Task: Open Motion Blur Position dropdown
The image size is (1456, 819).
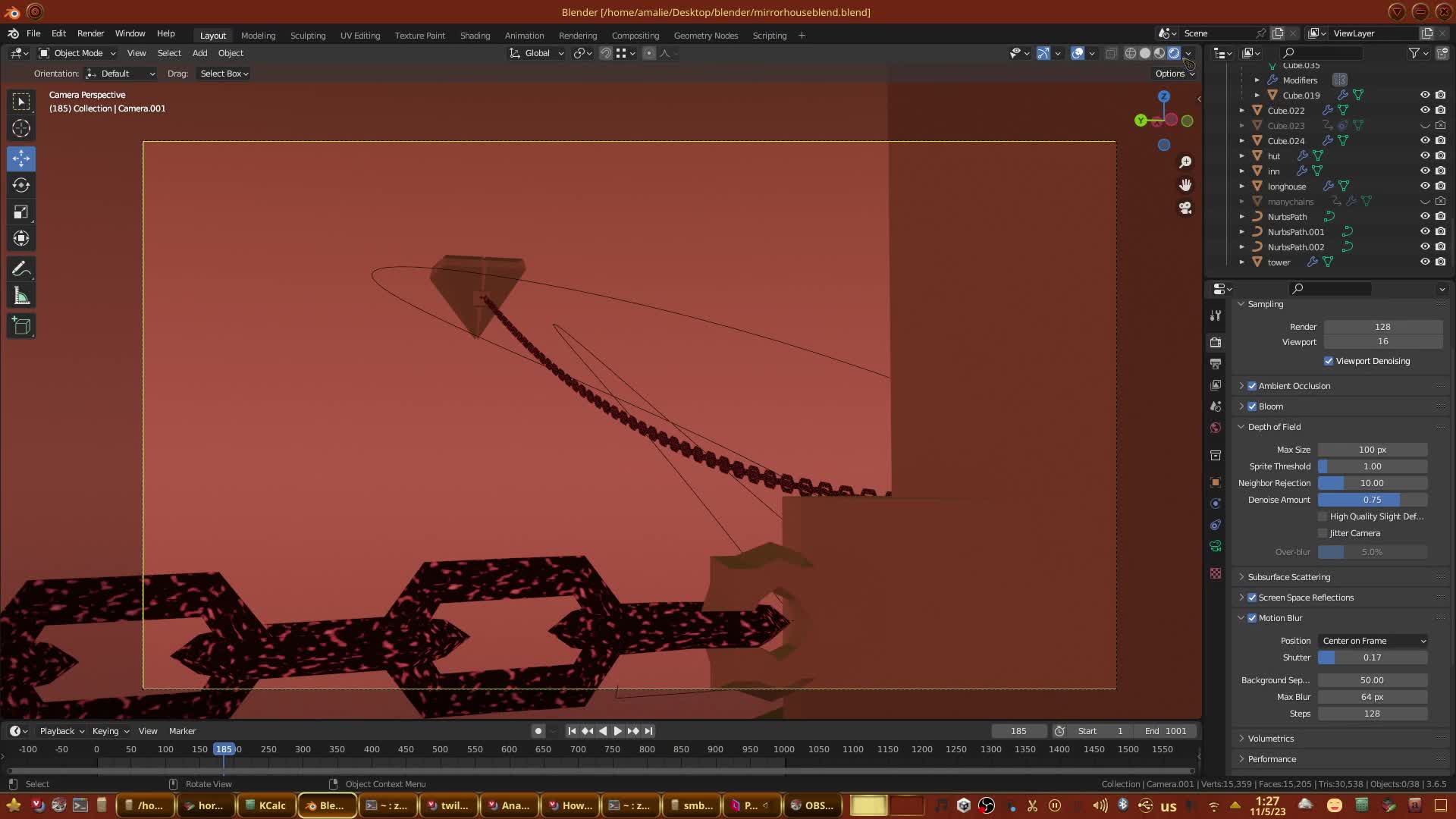Action: point(1373,641)
